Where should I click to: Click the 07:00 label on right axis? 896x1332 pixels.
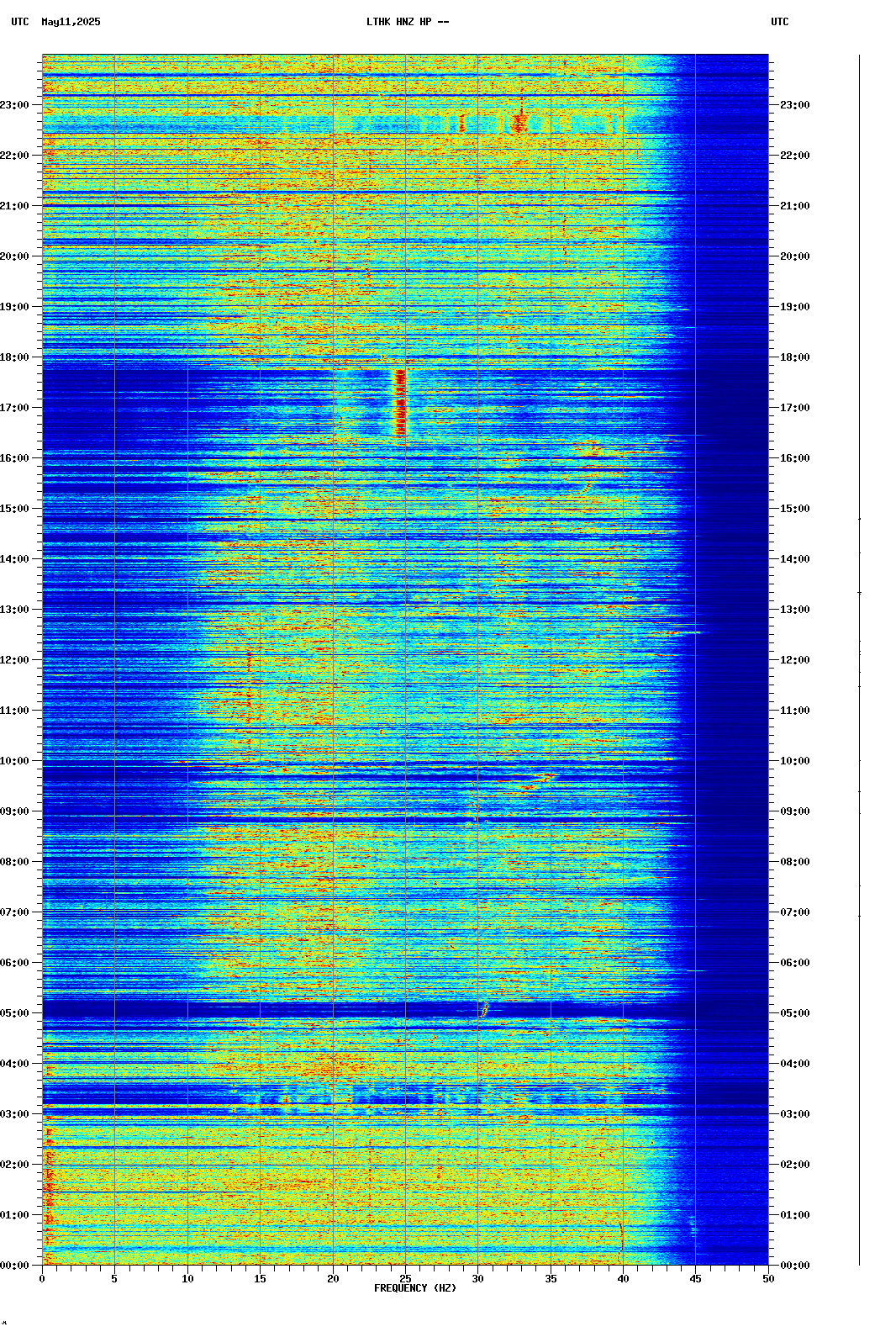click(x=795, y=912)
